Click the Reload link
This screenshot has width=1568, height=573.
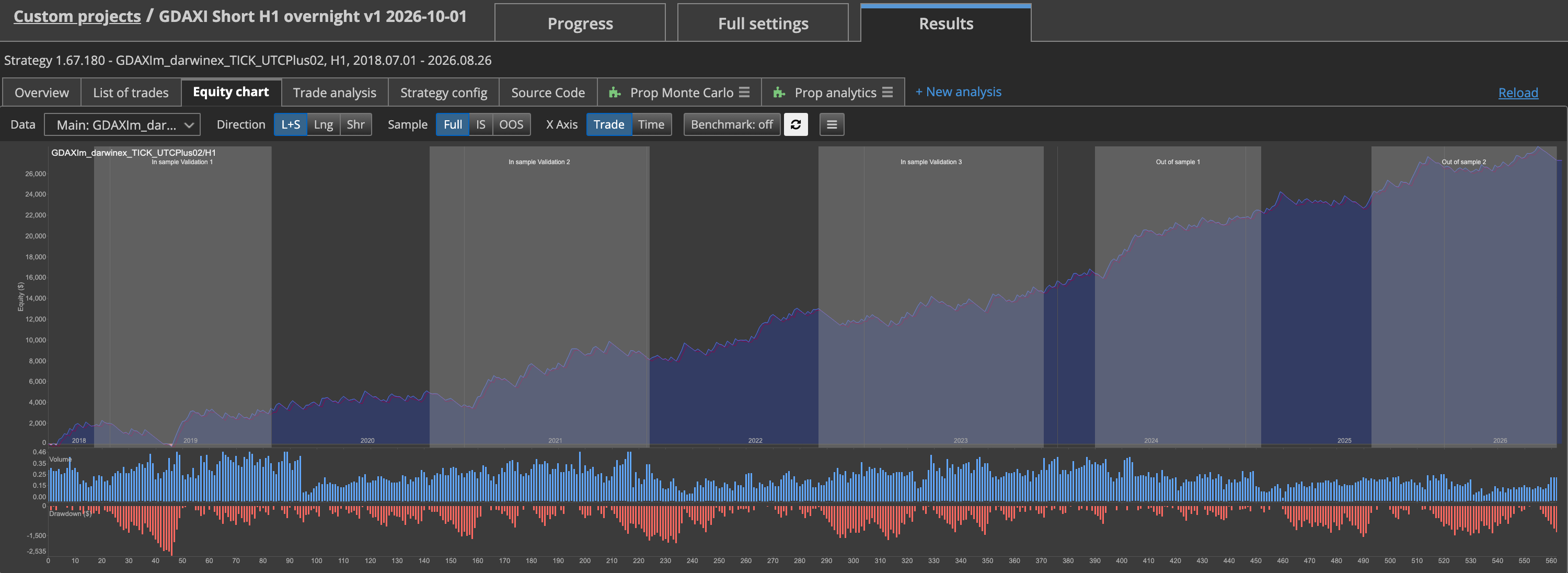(x=1518, y=93)
